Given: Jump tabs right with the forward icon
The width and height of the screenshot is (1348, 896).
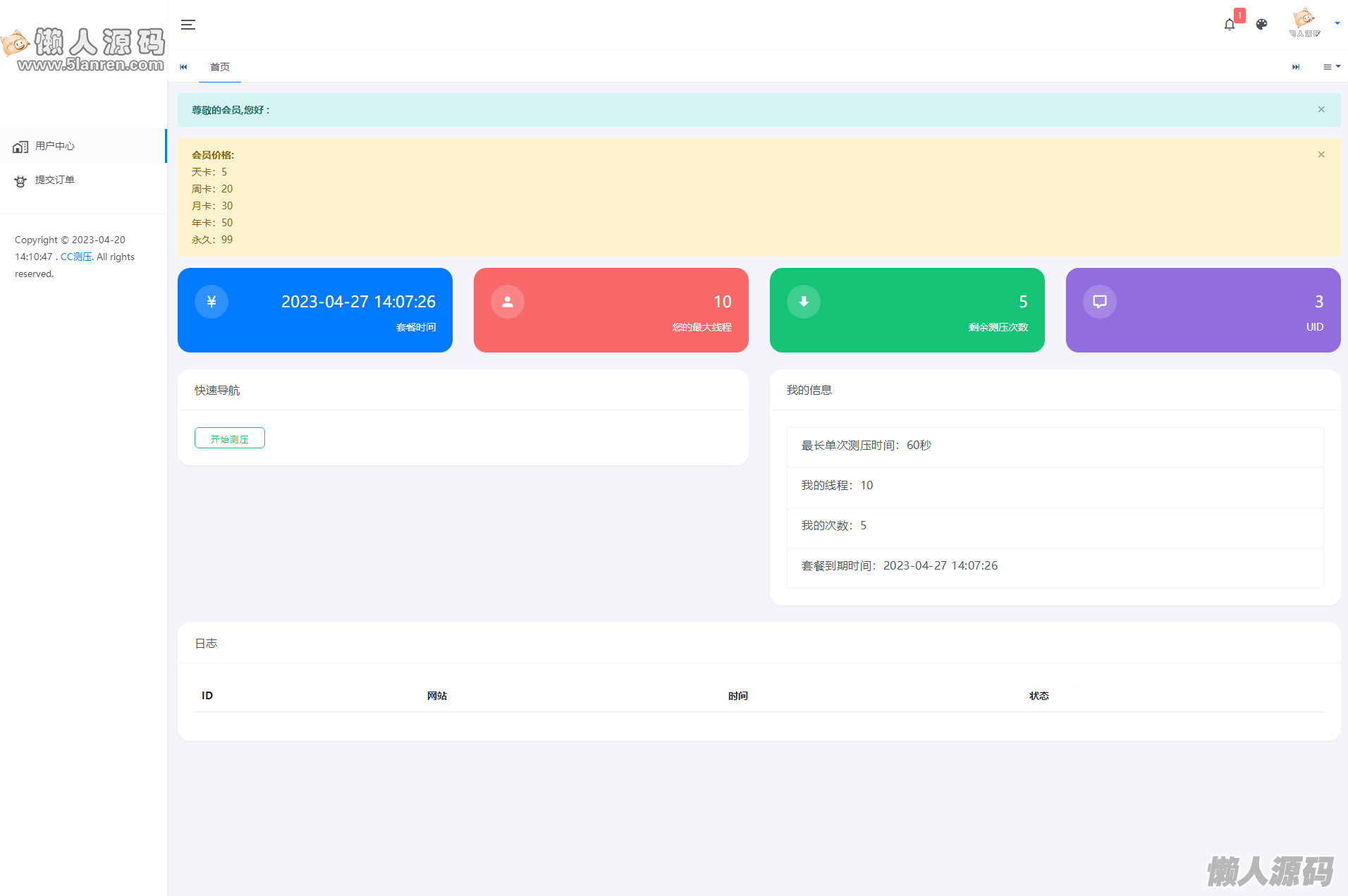Looking at the screenshot, I should [x=1296, y=67].
